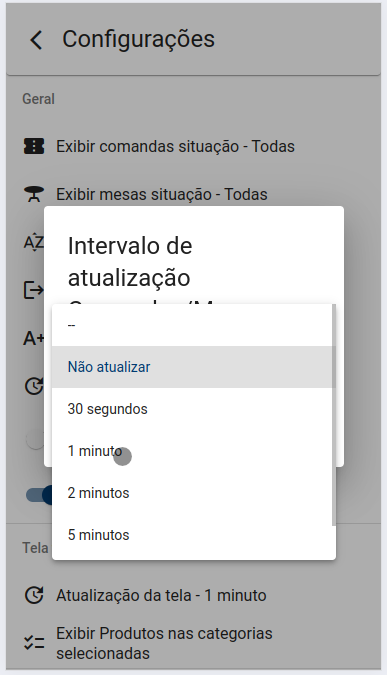Image resolution: width=387 pixels, height=675 pixels.
Task: Select the "2 minutos" option
Action: tap(192, 492)
